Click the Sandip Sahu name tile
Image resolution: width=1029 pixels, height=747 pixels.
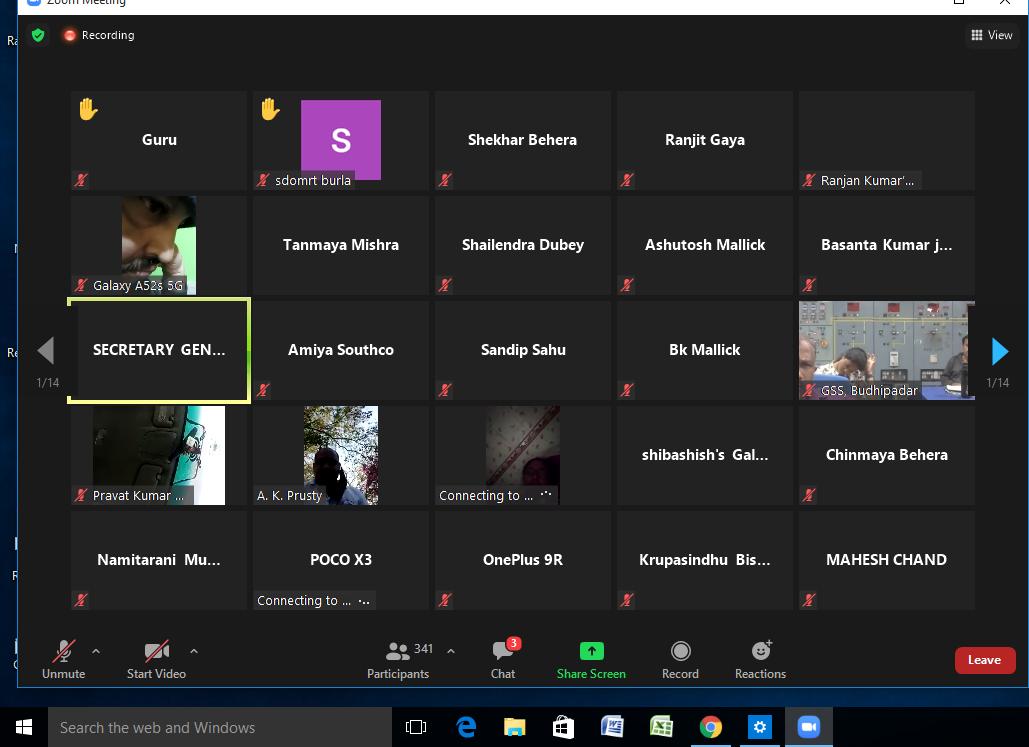(522, 351)
